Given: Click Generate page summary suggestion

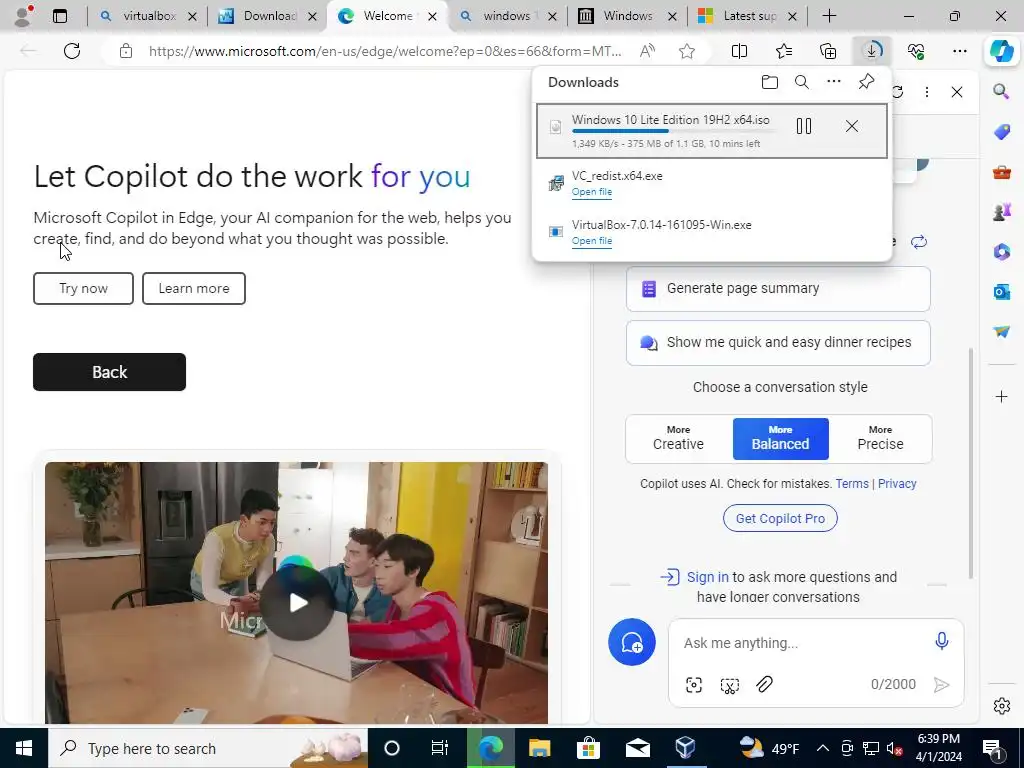Looking at the screenshot, I should click(778, 289).
